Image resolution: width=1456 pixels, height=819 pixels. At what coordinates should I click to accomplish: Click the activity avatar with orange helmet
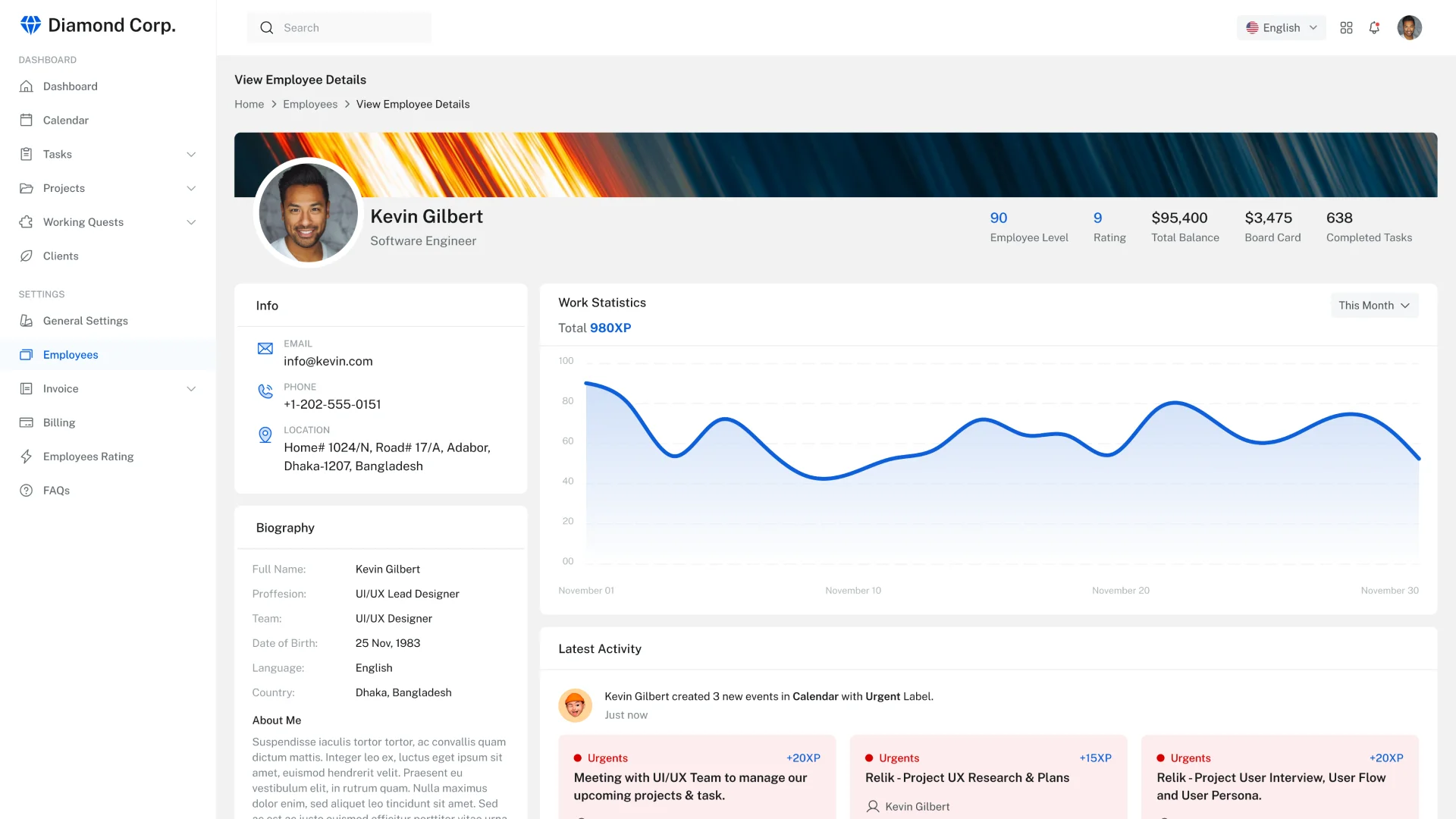click(x=575, y=705)
